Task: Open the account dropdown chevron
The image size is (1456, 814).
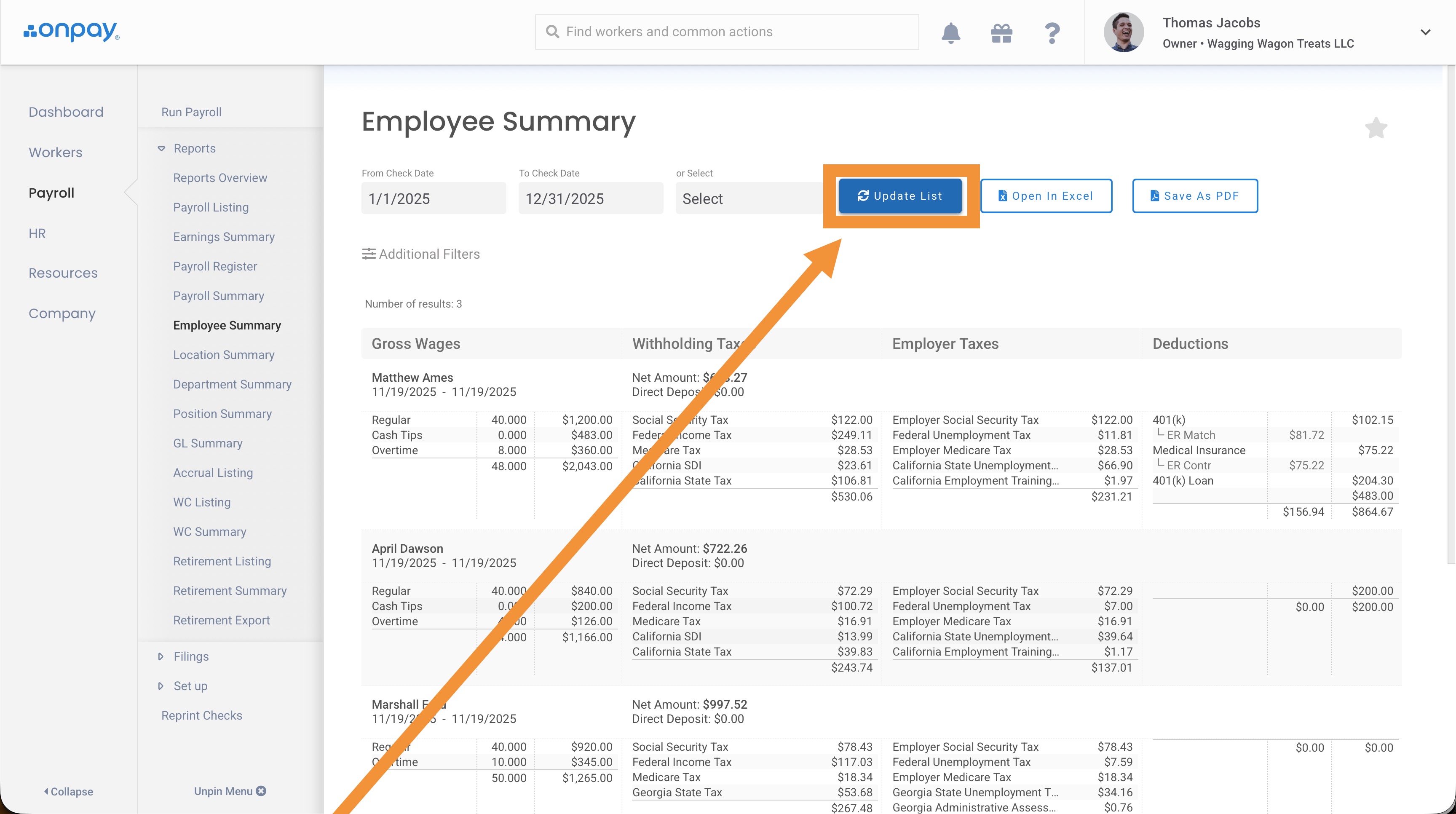Action: point(1426,32)
